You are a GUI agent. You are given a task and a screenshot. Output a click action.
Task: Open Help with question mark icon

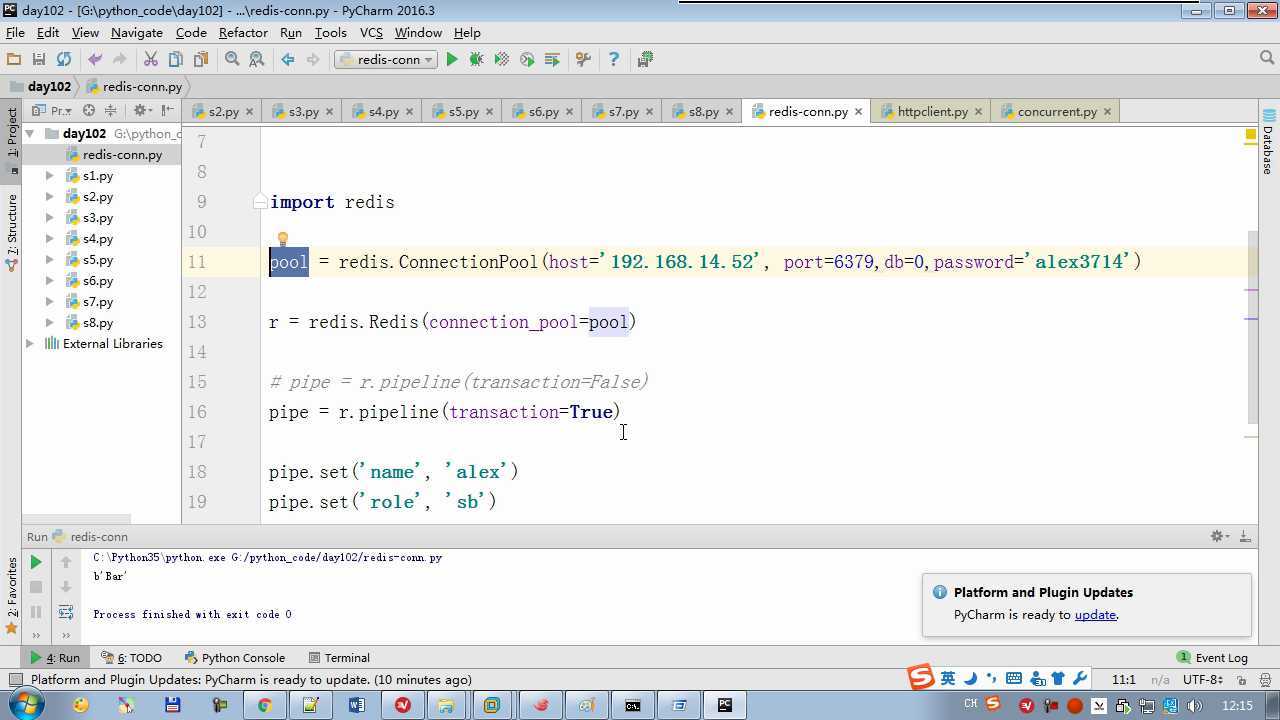614,60
